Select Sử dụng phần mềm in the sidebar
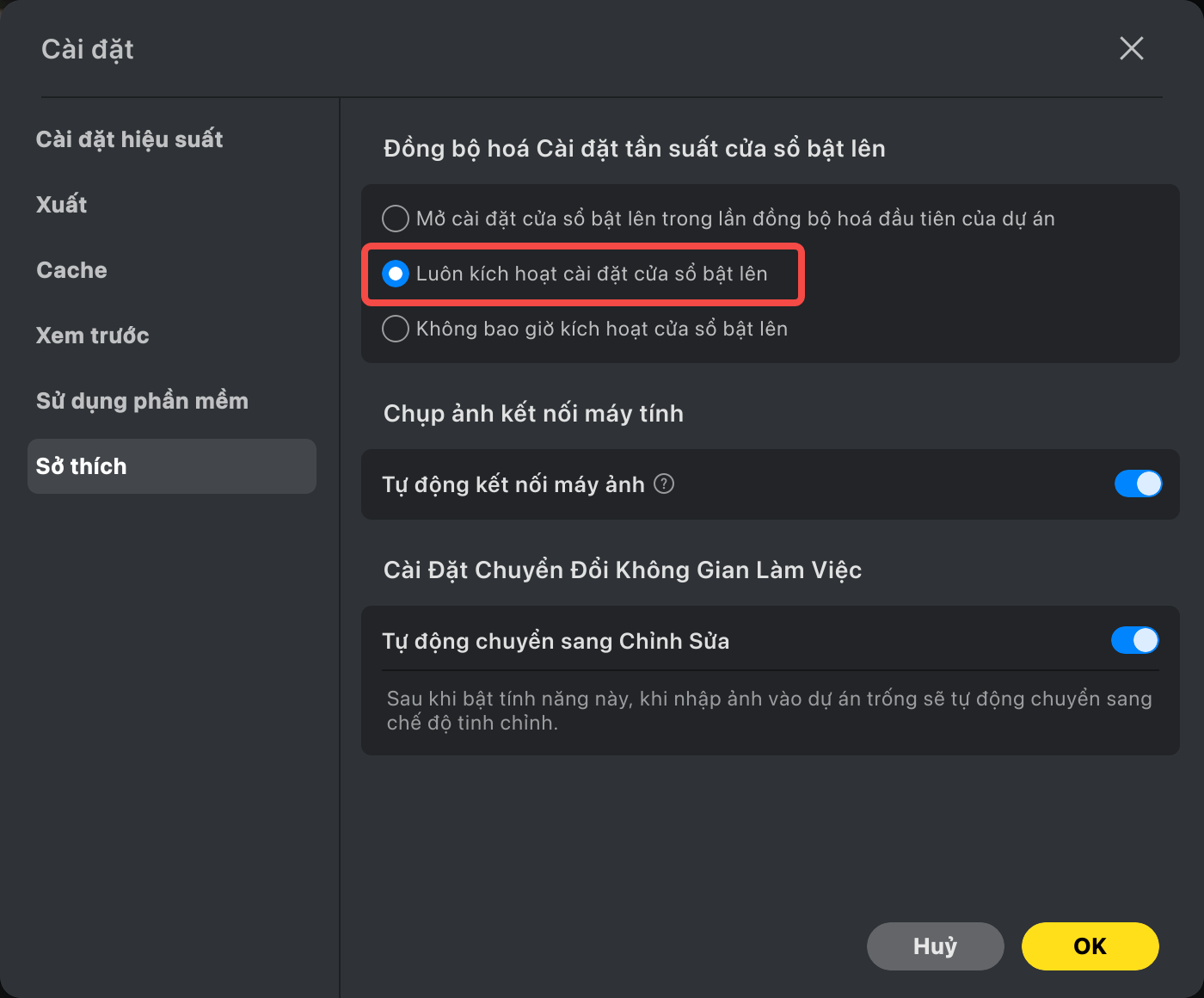 click(x=142, y=401)
